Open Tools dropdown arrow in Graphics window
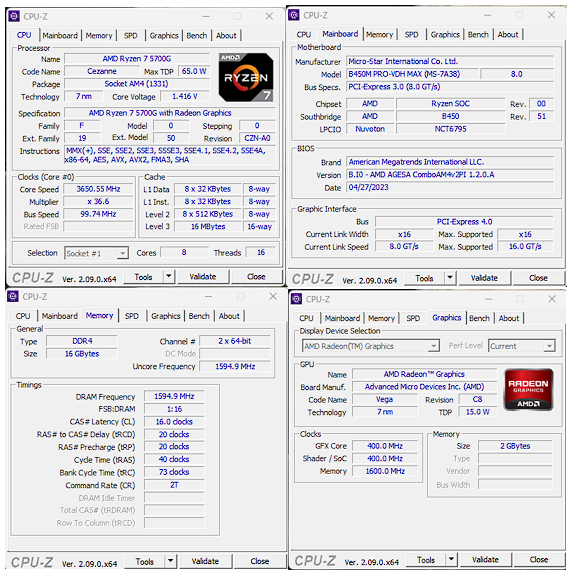Screen dimensions: 572x575 click(x=451, y=559)
